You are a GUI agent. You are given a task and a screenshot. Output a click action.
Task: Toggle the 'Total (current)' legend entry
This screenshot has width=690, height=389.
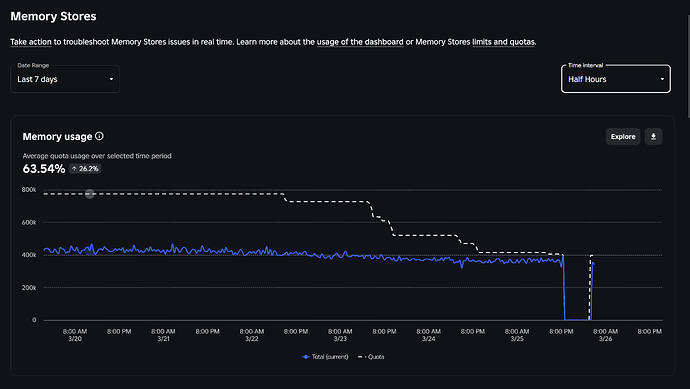coord(325,357)
